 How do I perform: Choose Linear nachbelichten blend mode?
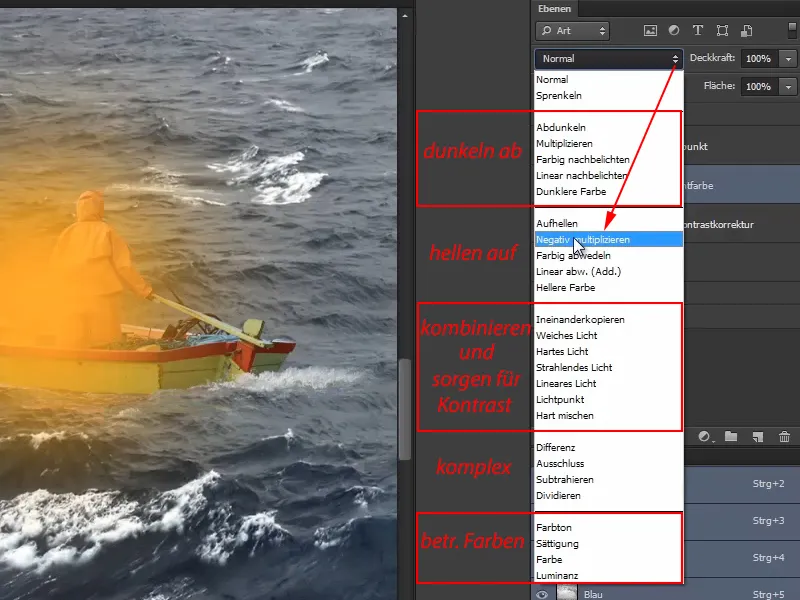[x=609, y=176]
